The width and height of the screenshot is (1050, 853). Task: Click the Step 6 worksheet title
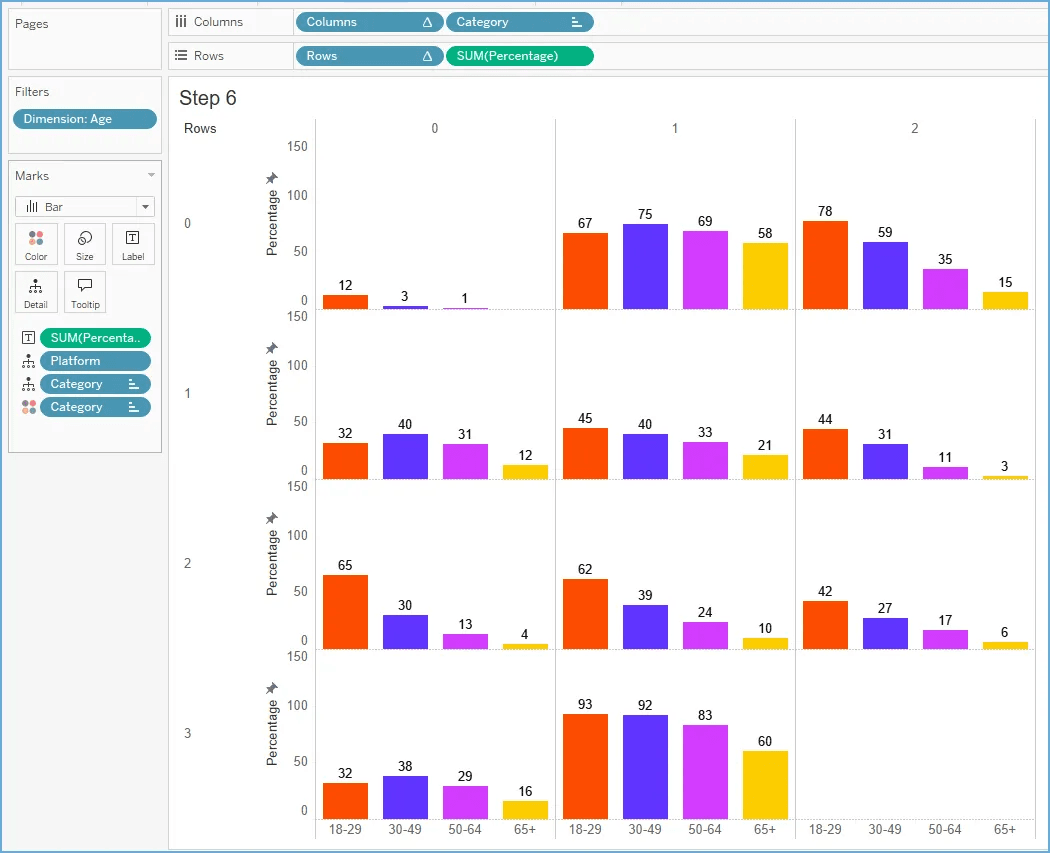(208, 98)
